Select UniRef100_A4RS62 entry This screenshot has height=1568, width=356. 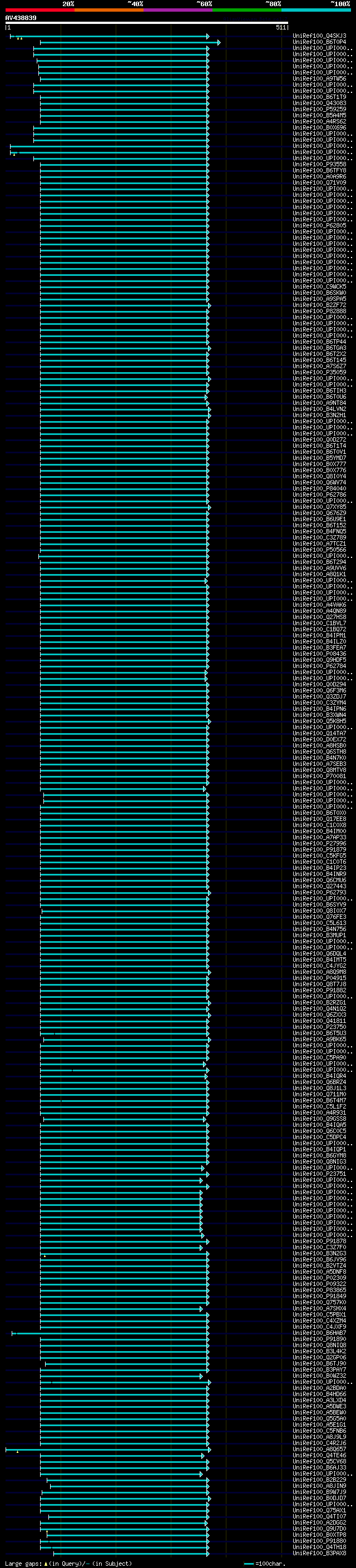point(319,121)
